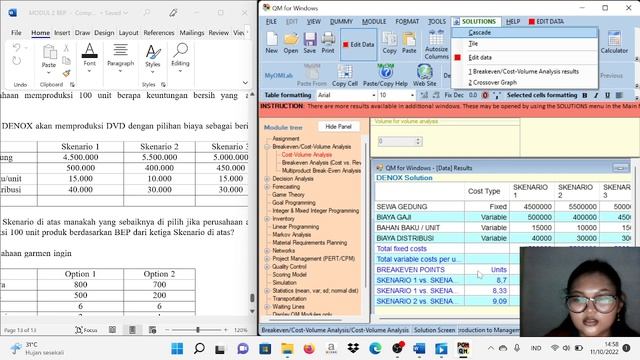This screenshot has height=360, width=640.
Task: Adjust the Word zoom slider handle
Action: [x=198, y=330]
